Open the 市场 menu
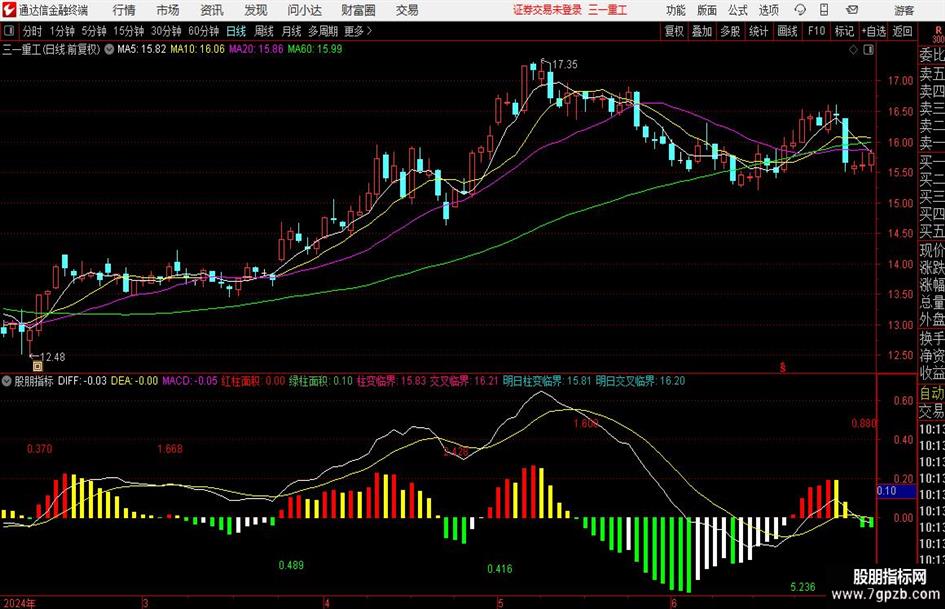This screenshot has width=945, height=609. [168, 10]
